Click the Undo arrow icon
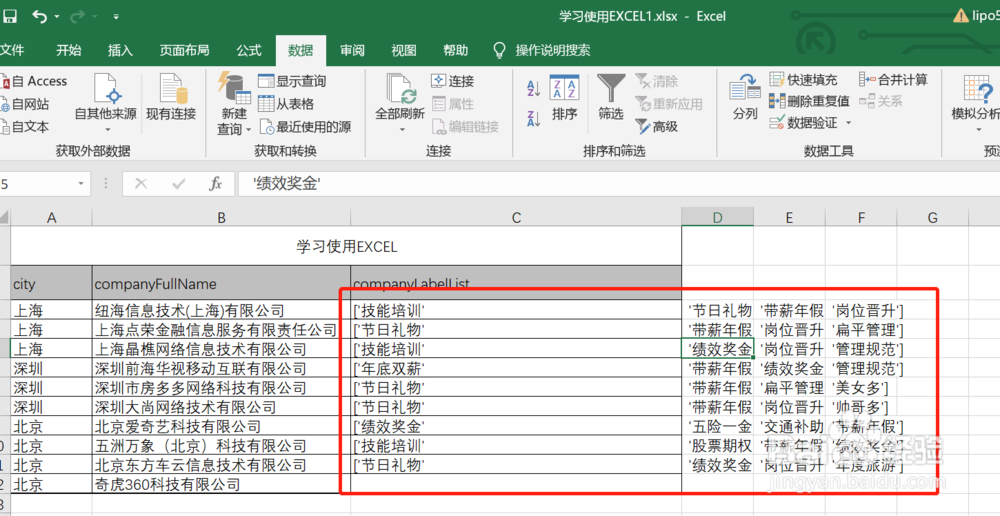The image size is (1000, 516). coord(39,17)
